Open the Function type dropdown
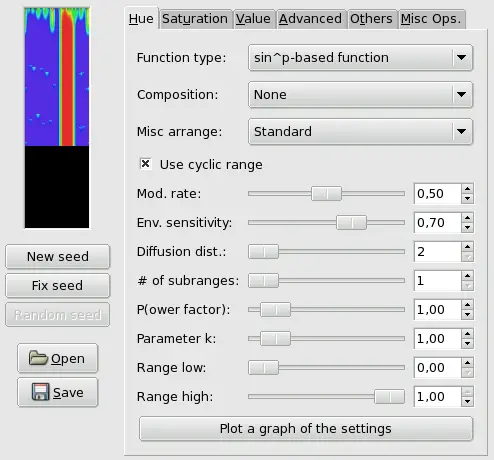Image resolution: width=494 pixels, height=460 pixels. pos(360,58)
